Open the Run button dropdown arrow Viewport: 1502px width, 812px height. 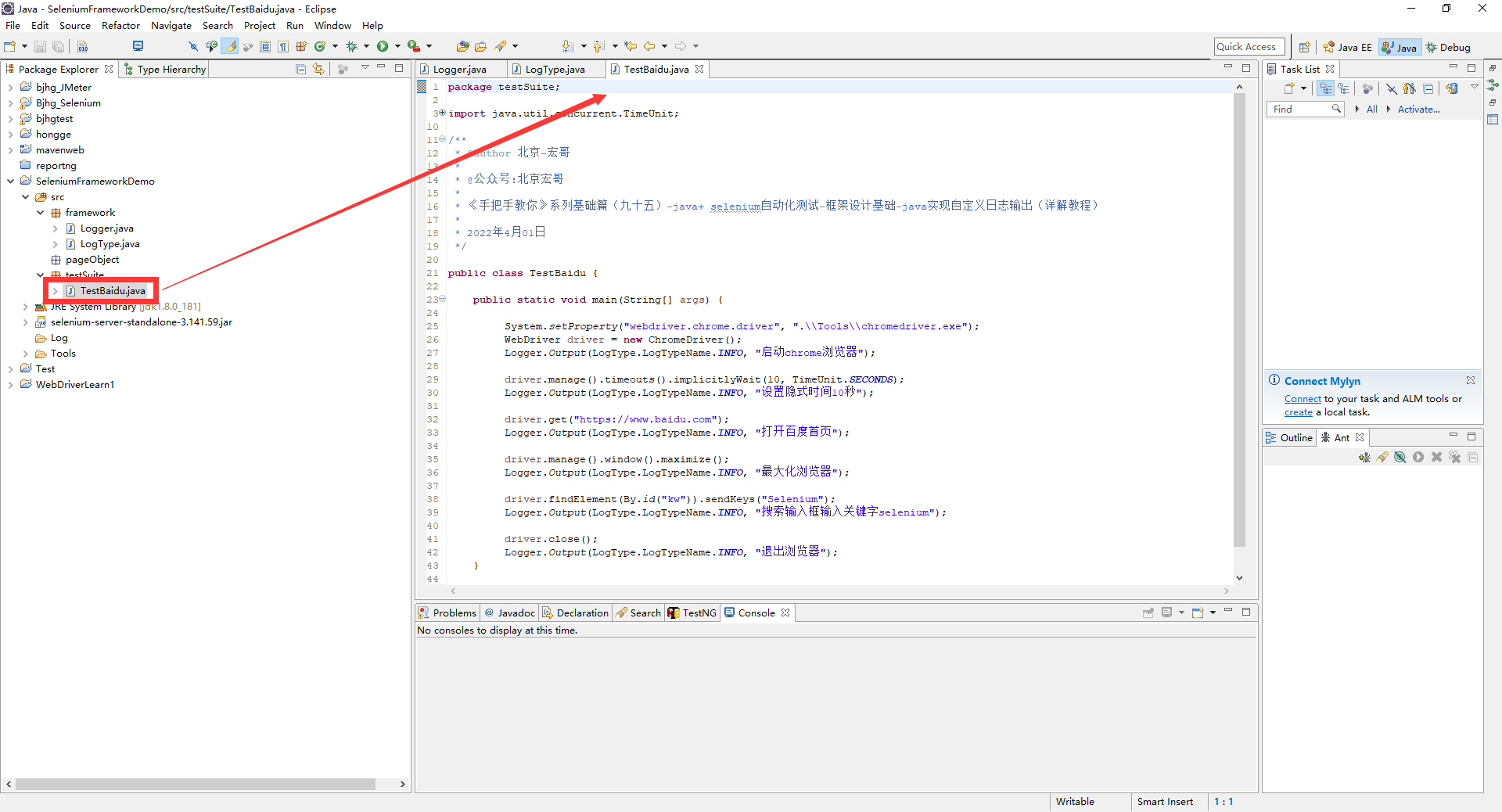397,46
